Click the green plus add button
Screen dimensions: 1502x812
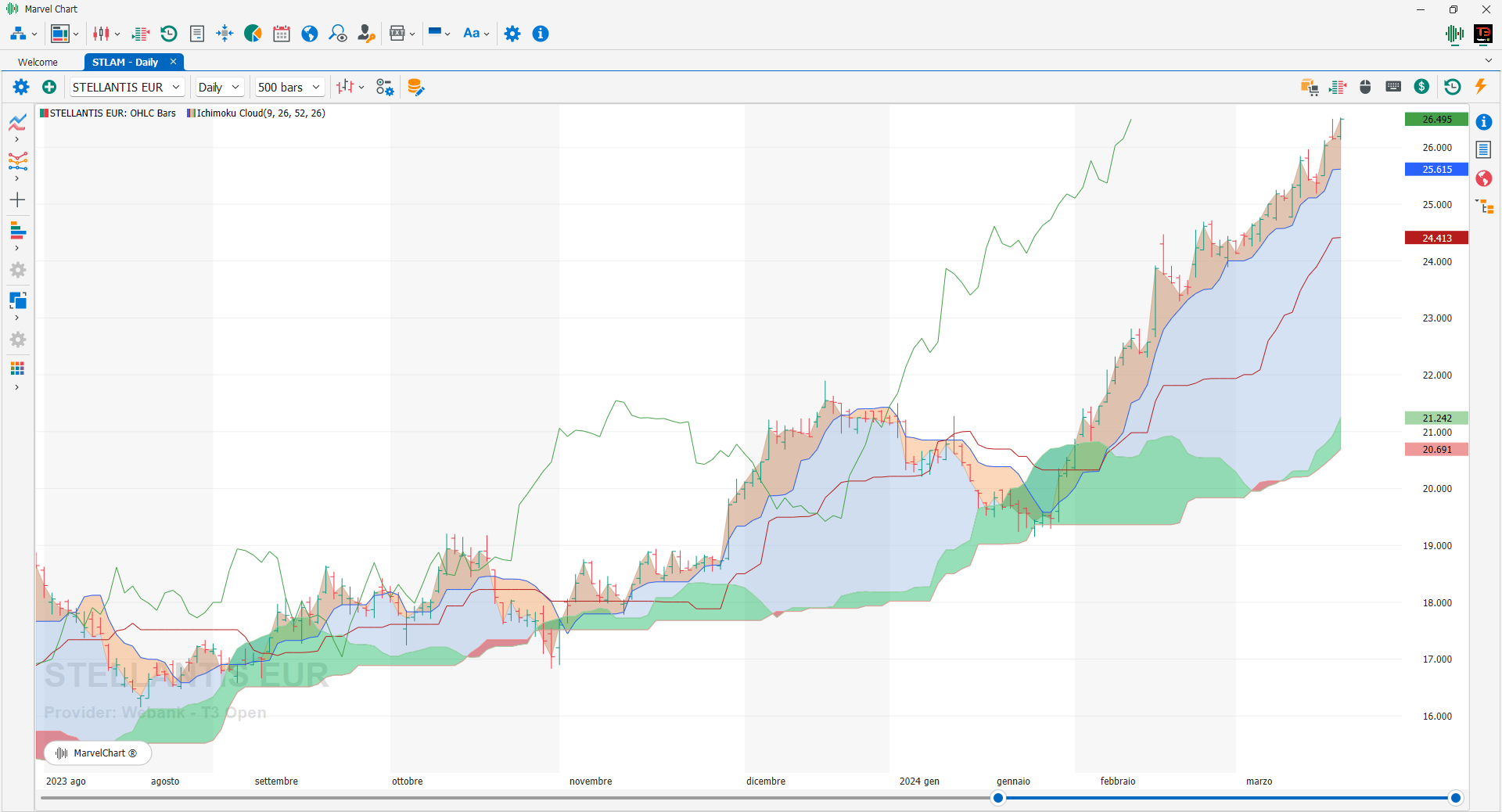click(49, 87)
